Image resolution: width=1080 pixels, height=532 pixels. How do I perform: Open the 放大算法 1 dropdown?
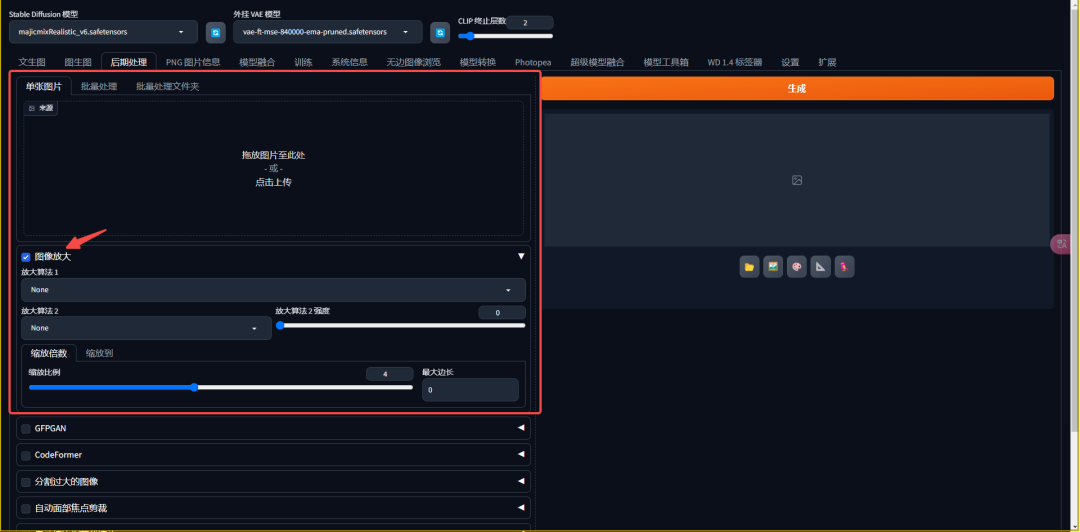point(273,290)
